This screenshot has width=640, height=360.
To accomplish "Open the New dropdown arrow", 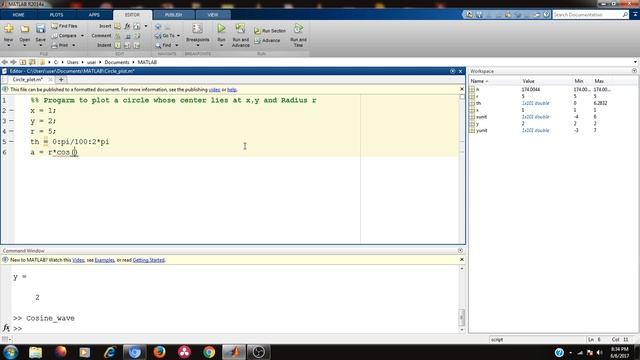I will point(9,45).
